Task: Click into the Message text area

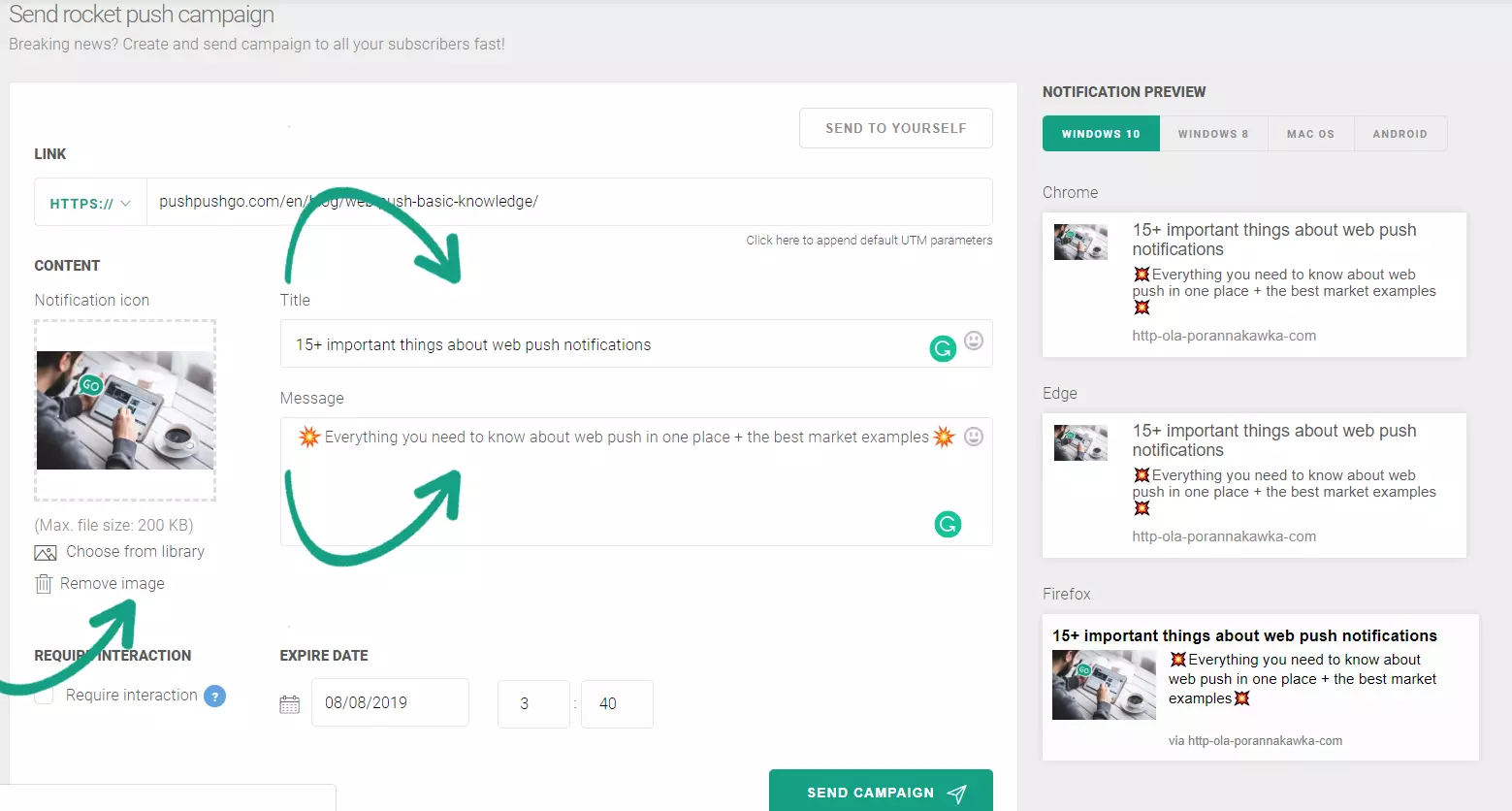Action: (x=636, y=482)
